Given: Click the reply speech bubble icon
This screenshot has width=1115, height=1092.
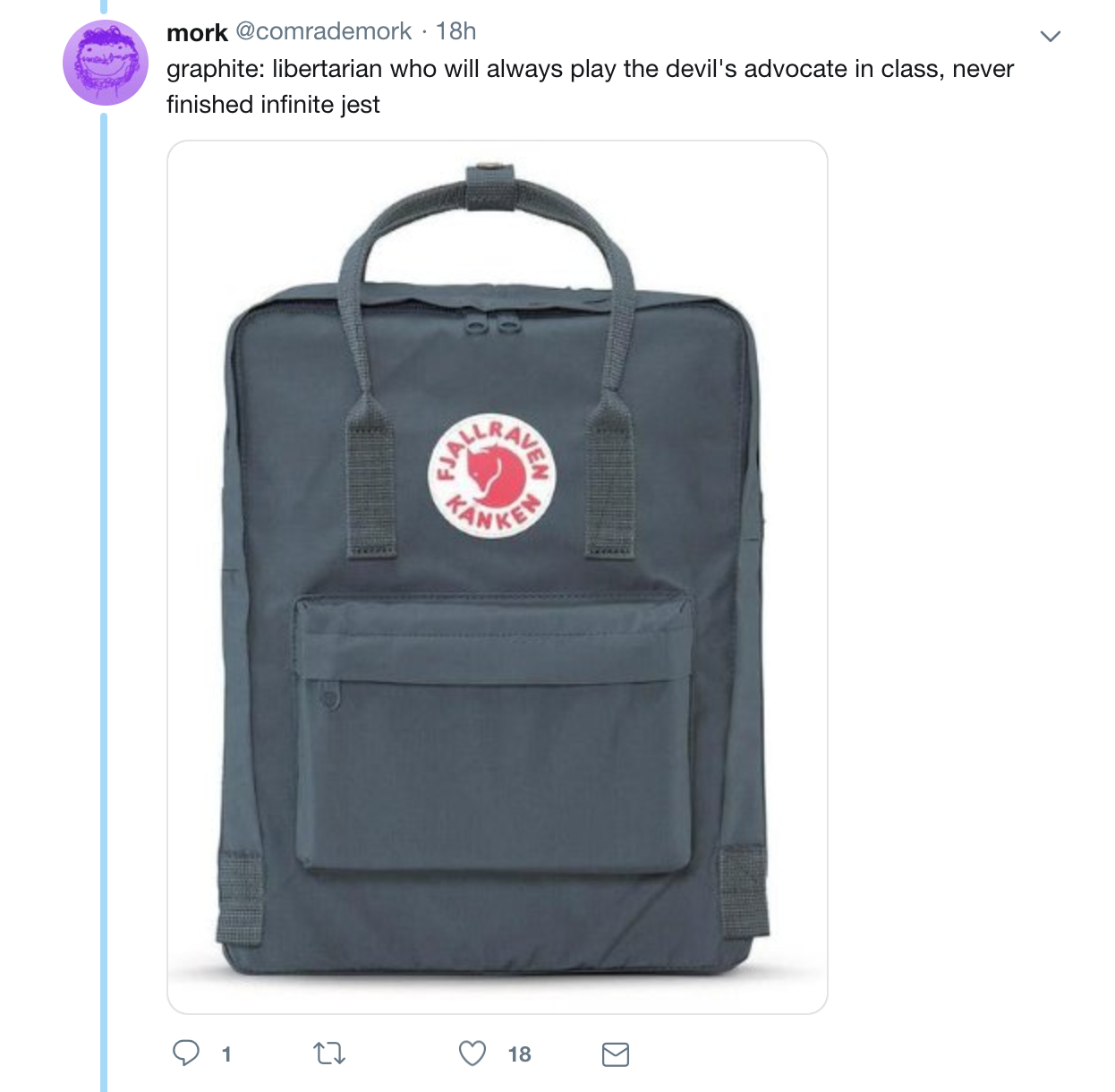Looking at the screenshot, I should pos(185,1054).
